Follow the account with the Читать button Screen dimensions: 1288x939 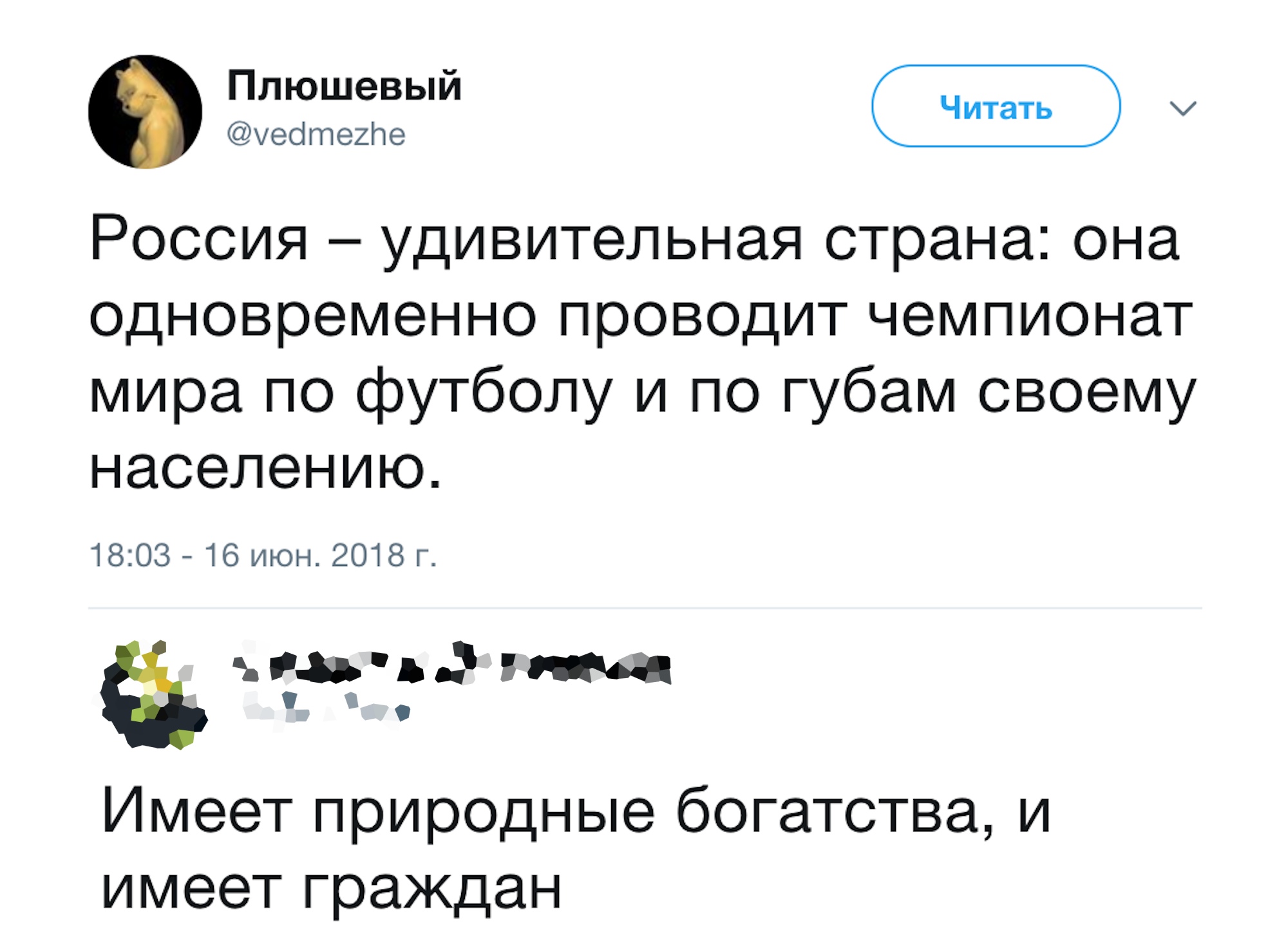[x=996, y=106]
